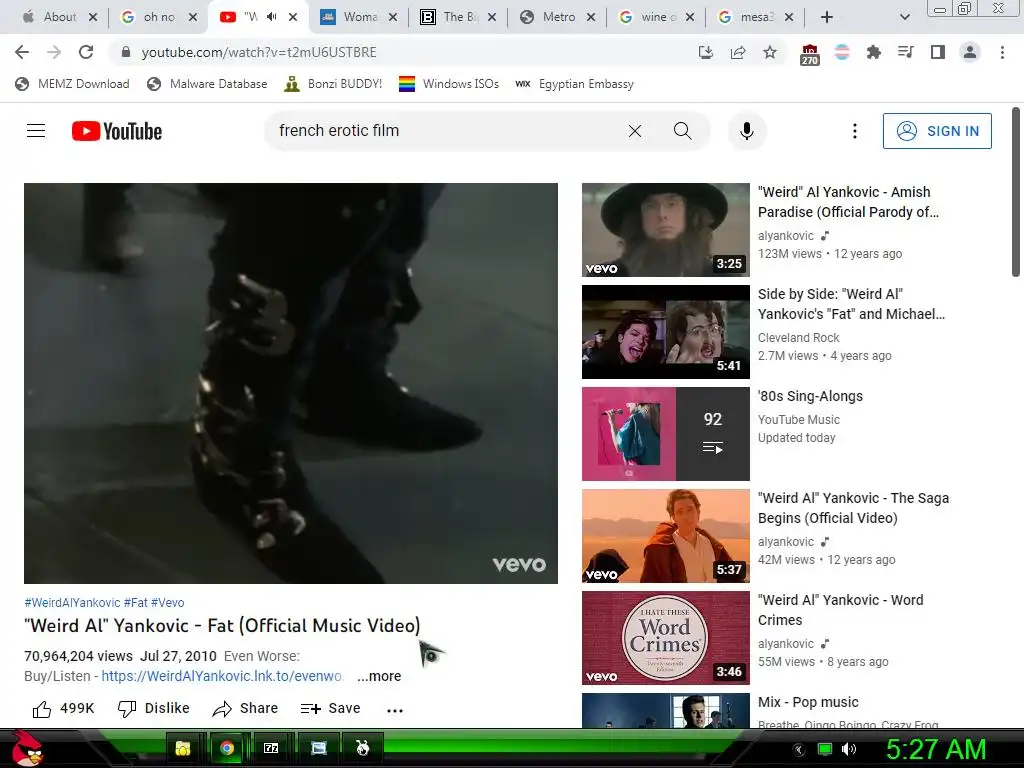This screenshot has width=1024, height=768.
Task: Open a new tab with plus button
Action: (x=826, y=17)
